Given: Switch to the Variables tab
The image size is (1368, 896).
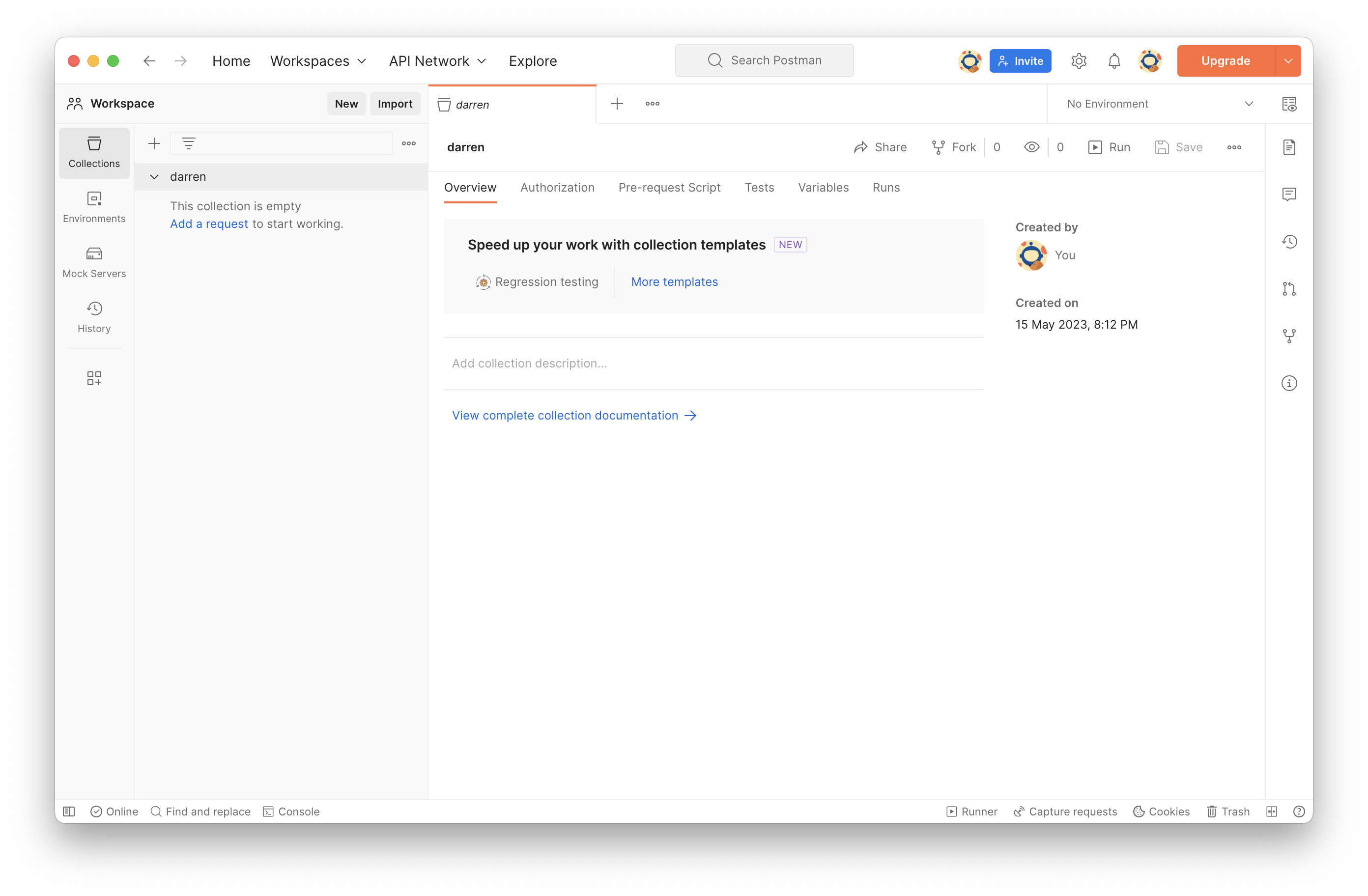Looking at the screenshot, I should click(x=823, y=187).
